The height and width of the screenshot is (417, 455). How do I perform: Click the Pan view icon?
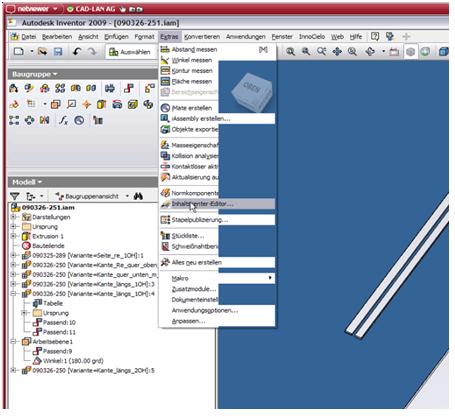pos(337,52)
